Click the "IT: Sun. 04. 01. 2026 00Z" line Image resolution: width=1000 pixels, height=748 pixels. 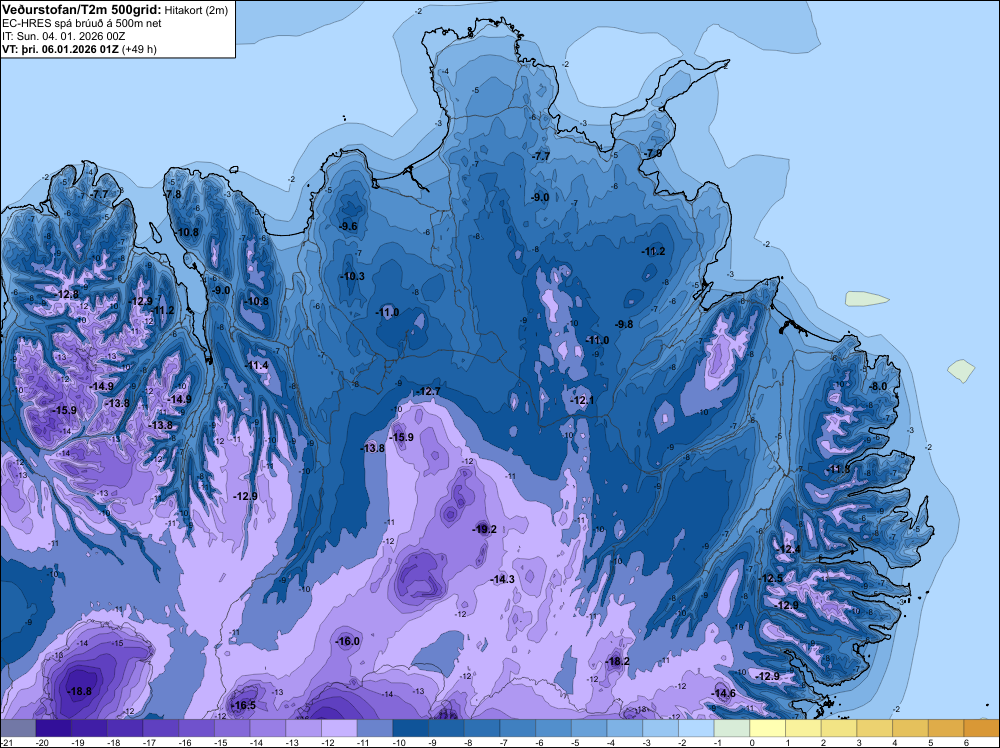point(64,36)
